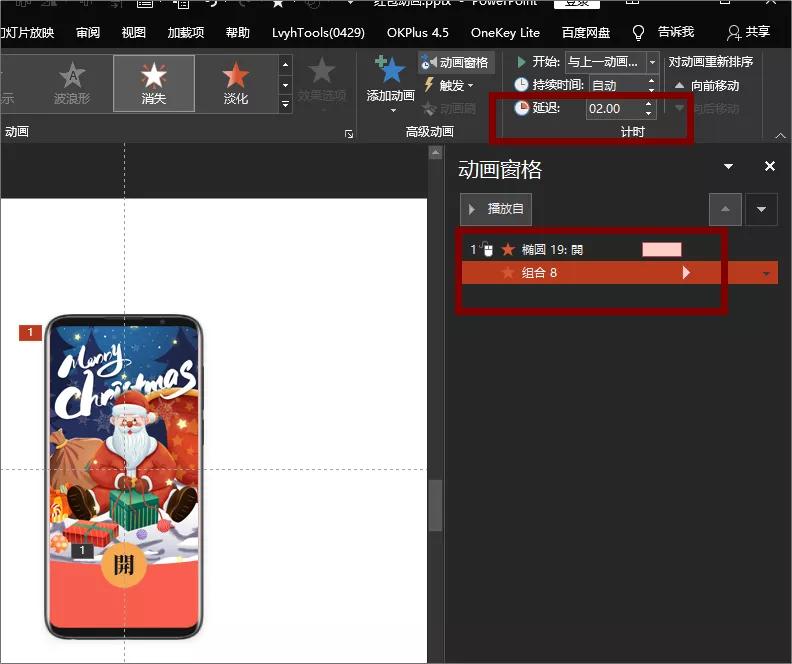Move selected animation down in pane
This screenshot has height=664, width=792.
(761, 209)
